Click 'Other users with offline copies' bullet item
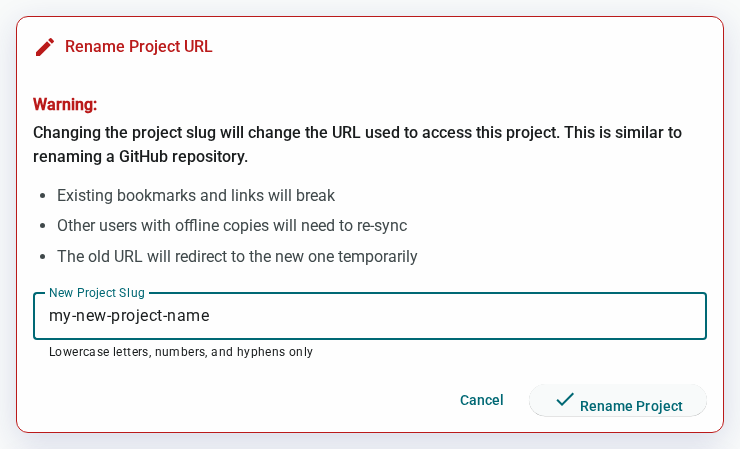The image size is (740, 449). point(232,226)
